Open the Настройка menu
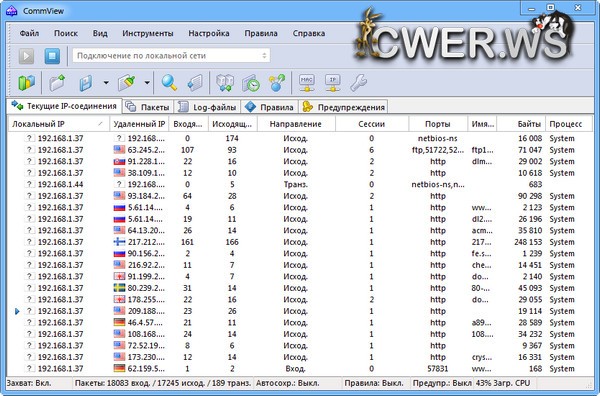 pyautogui.click(x=209, y=33)
